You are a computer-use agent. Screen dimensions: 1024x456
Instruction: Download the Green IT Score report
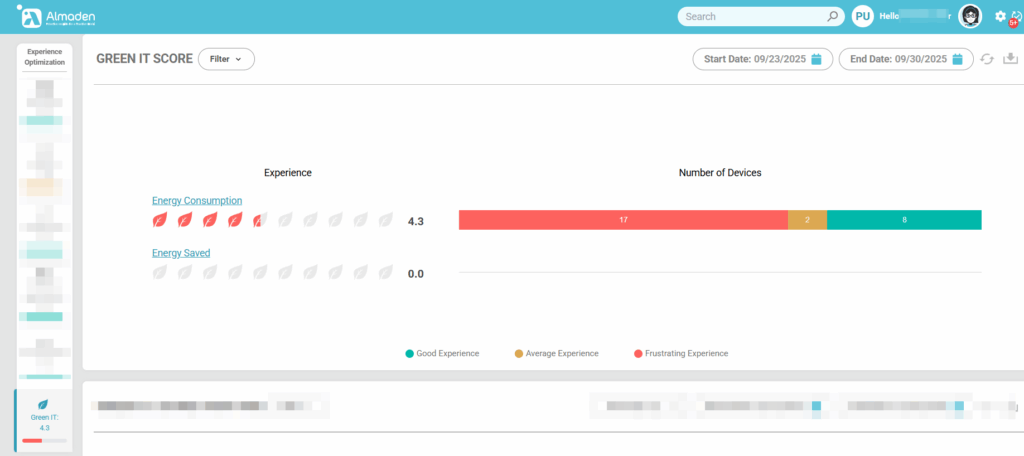click(1010, 59)
